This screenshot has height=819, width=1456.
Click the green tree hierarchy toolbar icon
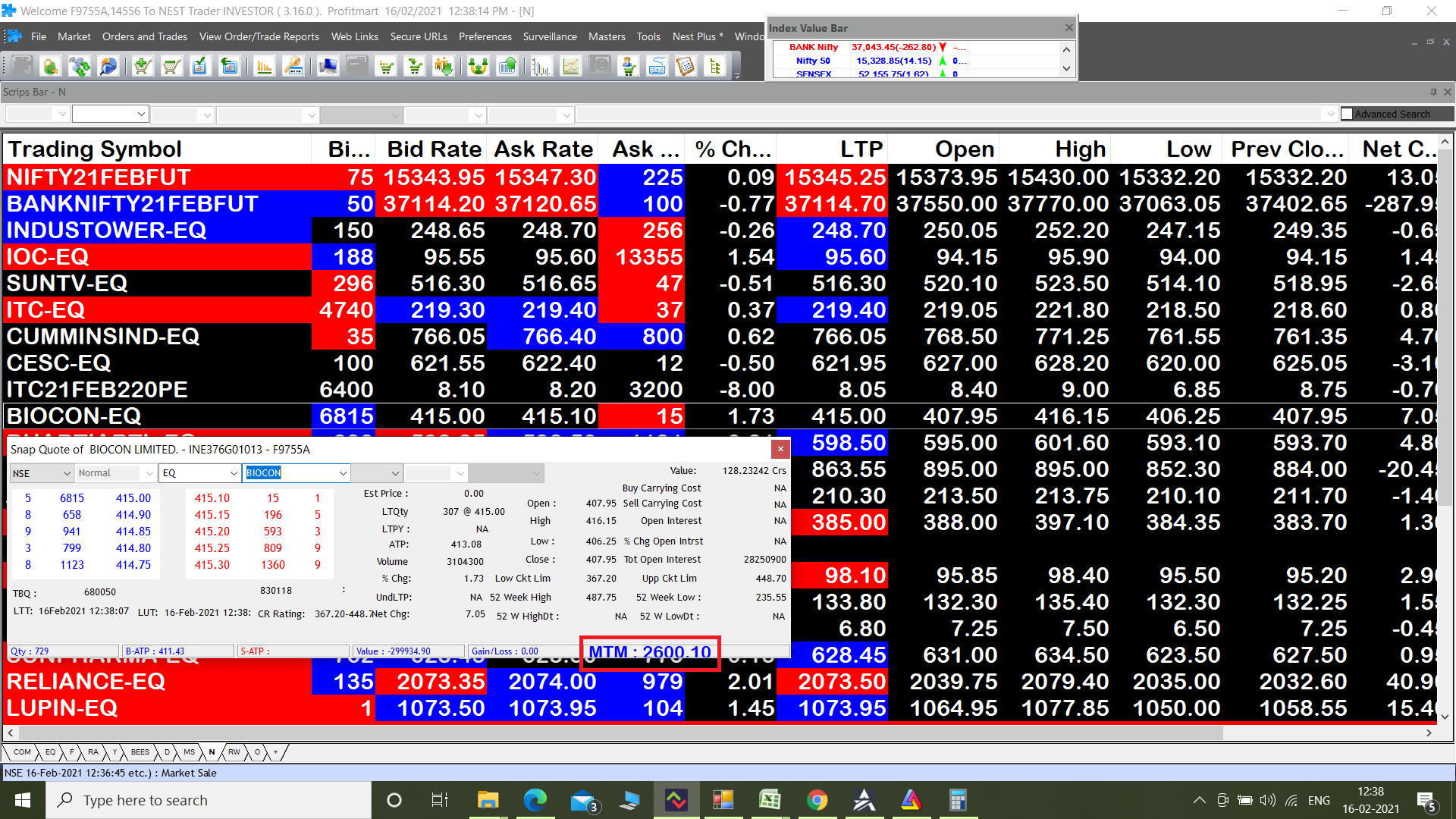714,67
